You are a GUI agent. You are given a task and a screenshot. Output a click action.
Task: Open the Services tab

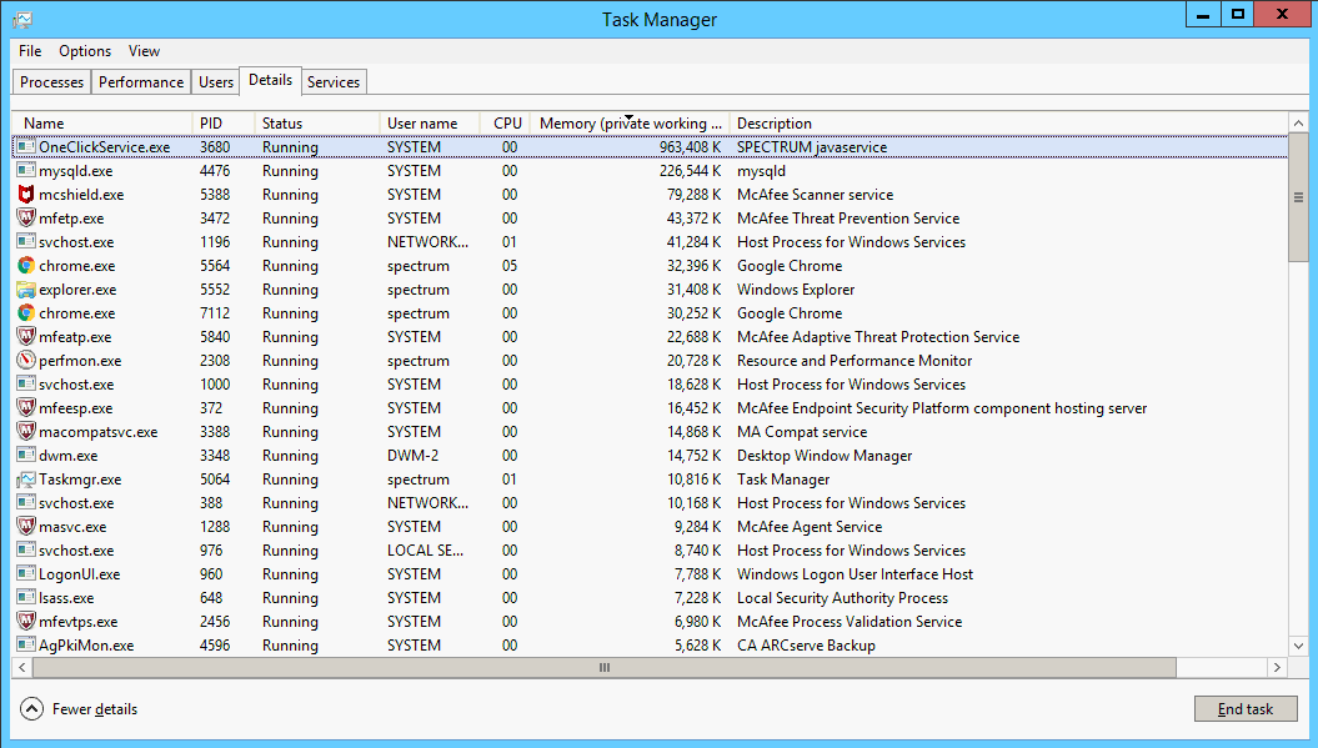tap(333, 82)
